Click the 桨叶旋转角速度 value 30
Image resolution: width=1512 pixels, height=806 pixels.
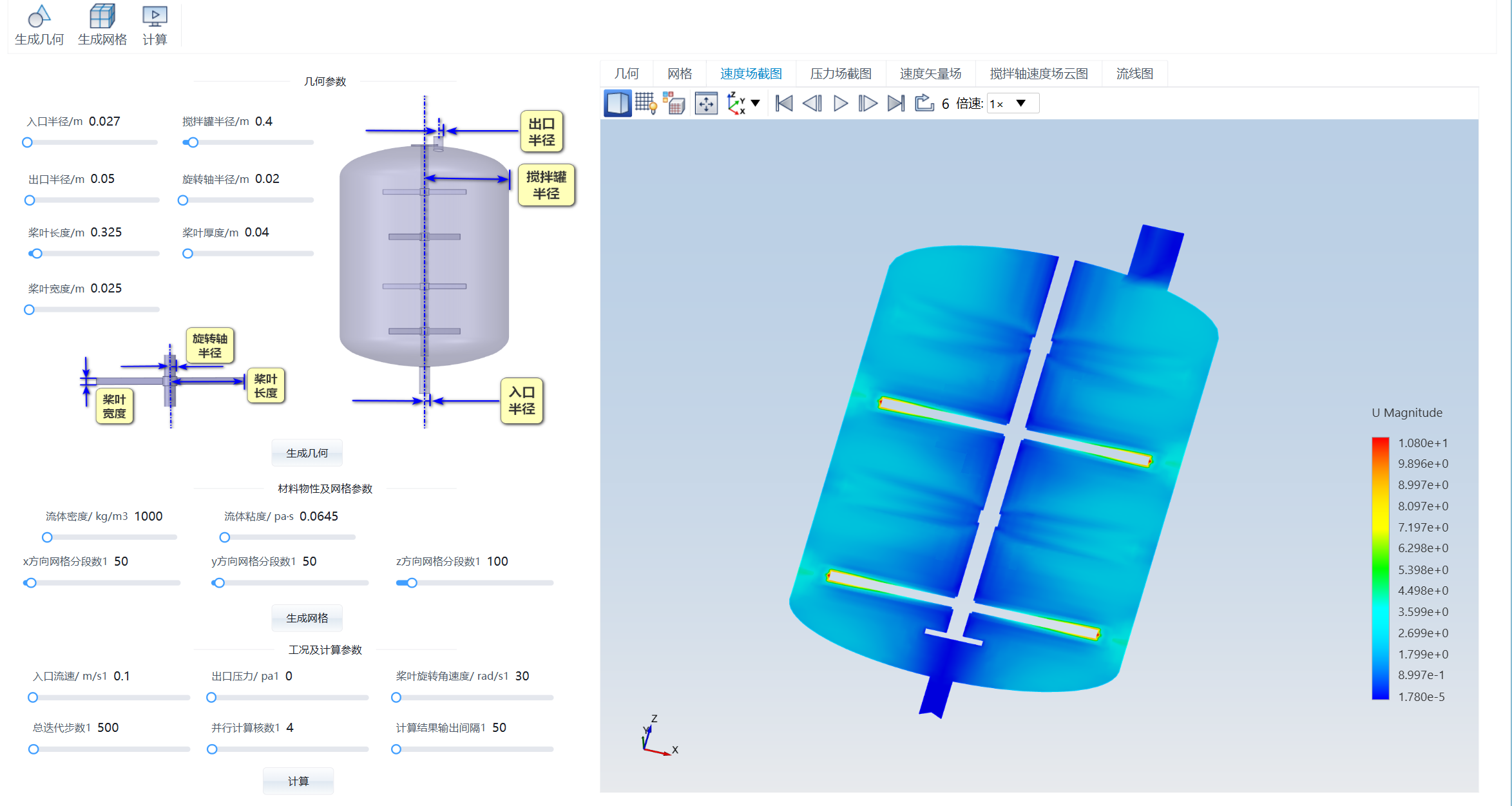point(522,676)
